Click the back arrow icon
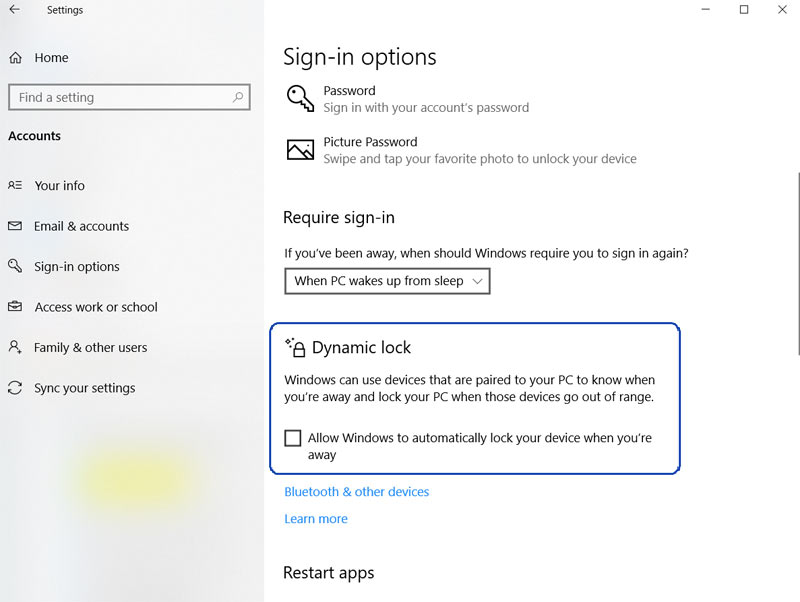The image size is (800, 602). tap(14, 10)
